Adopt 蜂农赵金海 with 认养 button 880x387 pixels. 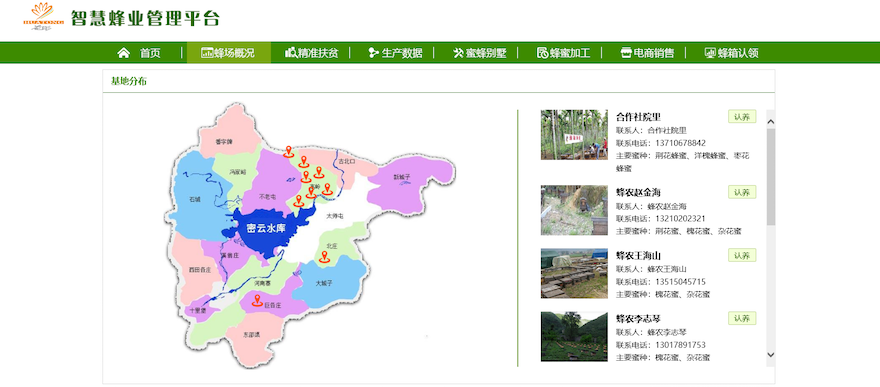(x=742, y=192)
